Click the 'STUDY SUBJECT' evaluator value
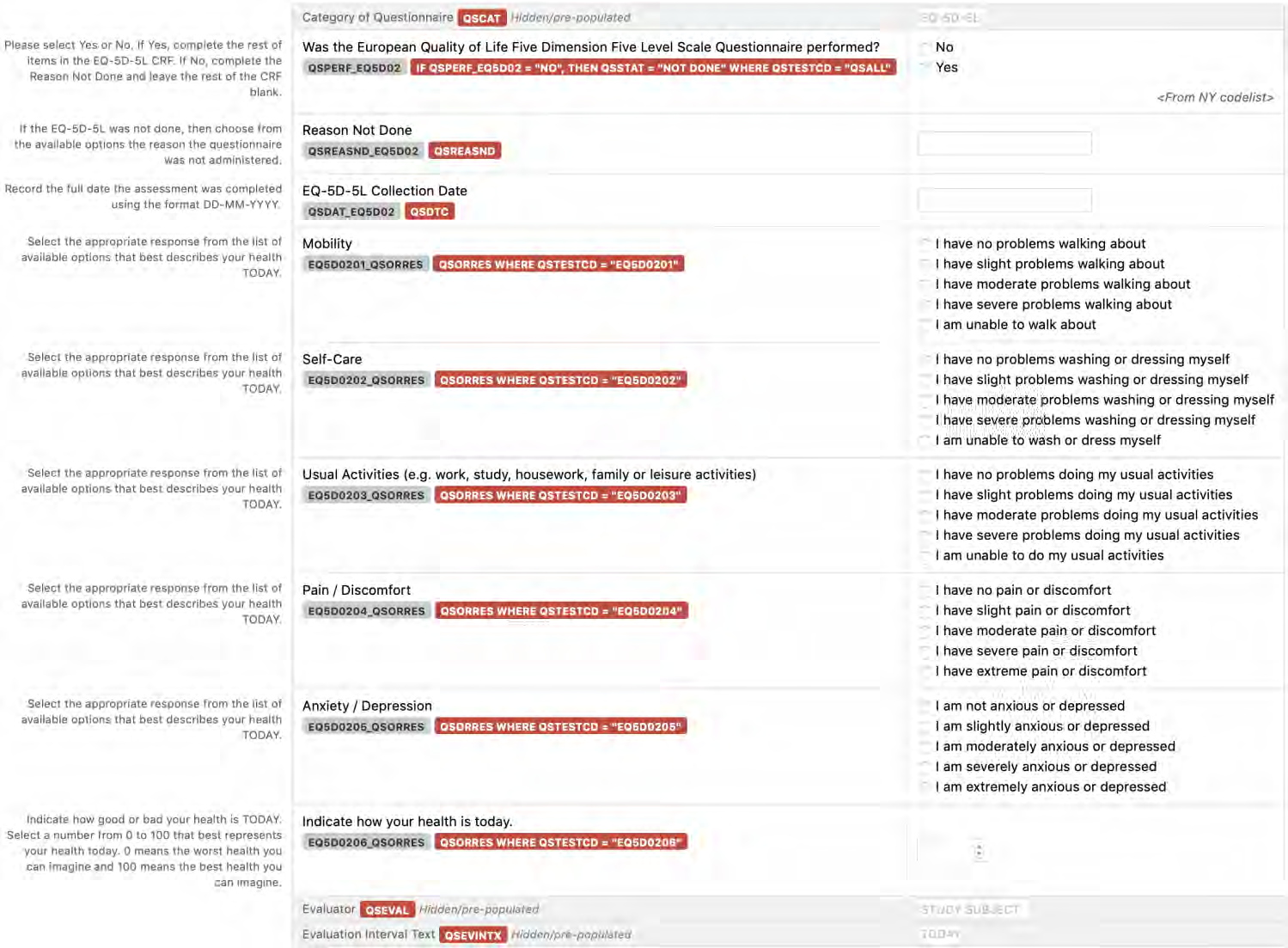The image size is (1288, 948). tap(971, 909)
